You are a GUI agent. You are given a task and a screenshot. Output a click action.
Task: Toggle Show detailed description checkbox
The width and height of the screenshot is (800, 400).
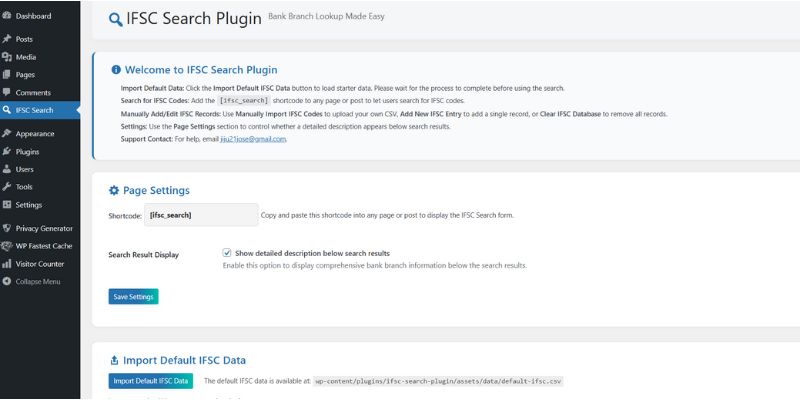[x=227, y=253]
